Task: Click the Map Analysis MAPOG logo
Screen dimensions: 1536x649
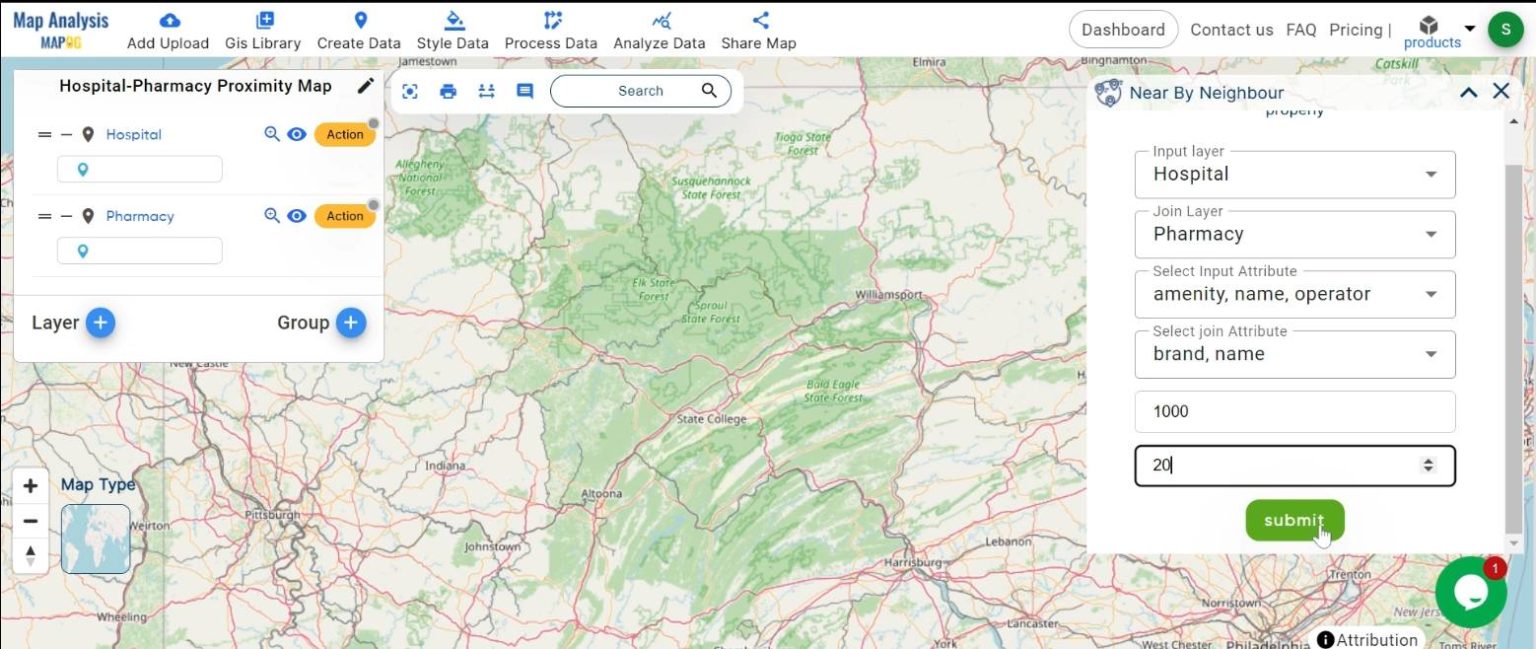Action: pyautogui.click(x=61, y=30)
